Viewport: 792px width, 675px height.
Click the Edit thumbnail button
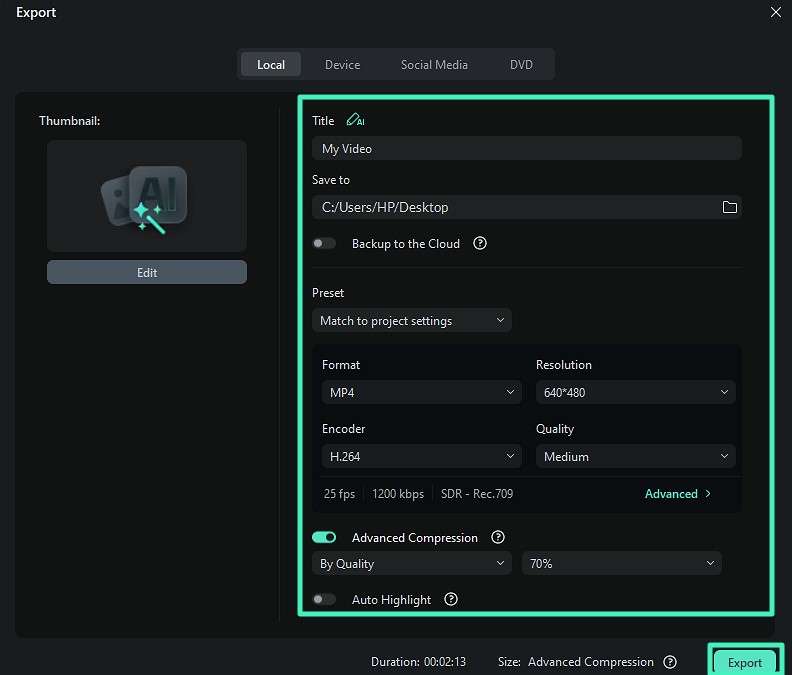[147, 272]
